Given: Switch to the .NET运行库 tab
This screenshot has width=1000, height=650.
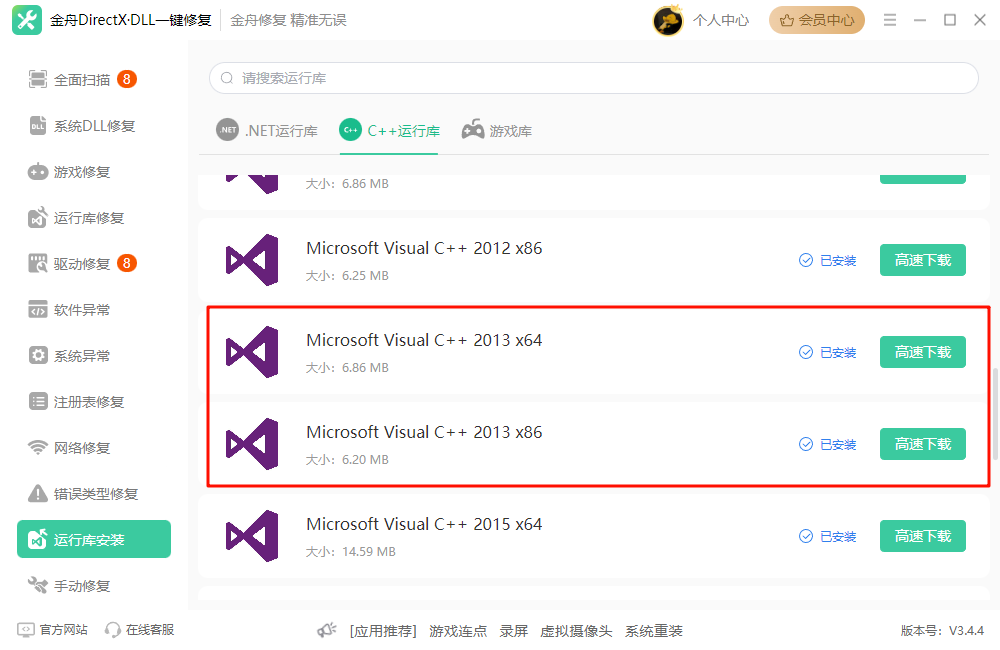Looking at the screenshot, I should point(267,131).
